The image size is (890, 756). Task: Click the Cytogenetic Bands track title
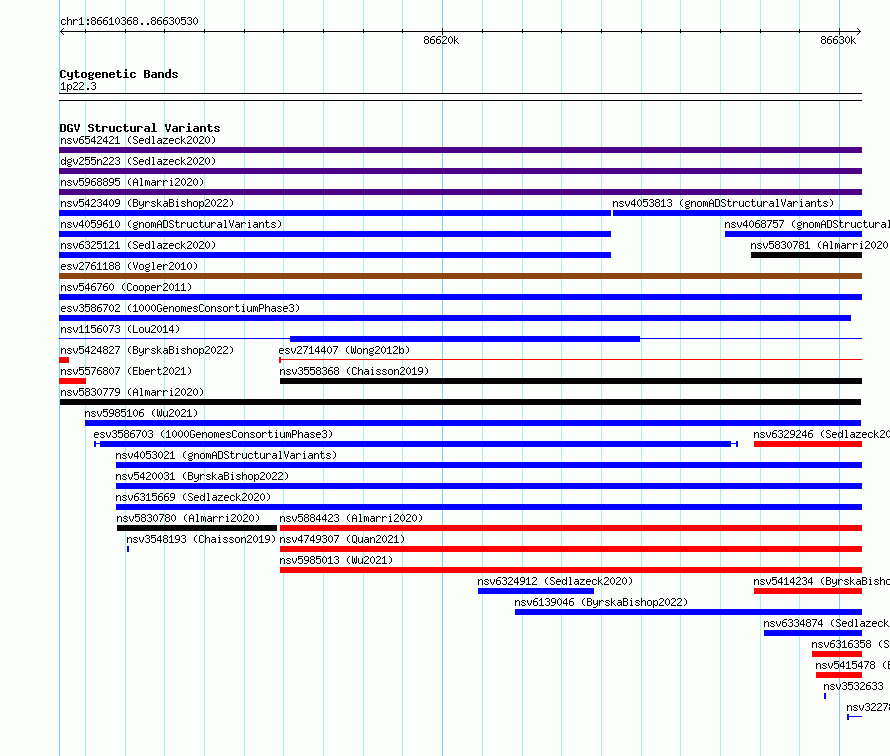(119, 74)
